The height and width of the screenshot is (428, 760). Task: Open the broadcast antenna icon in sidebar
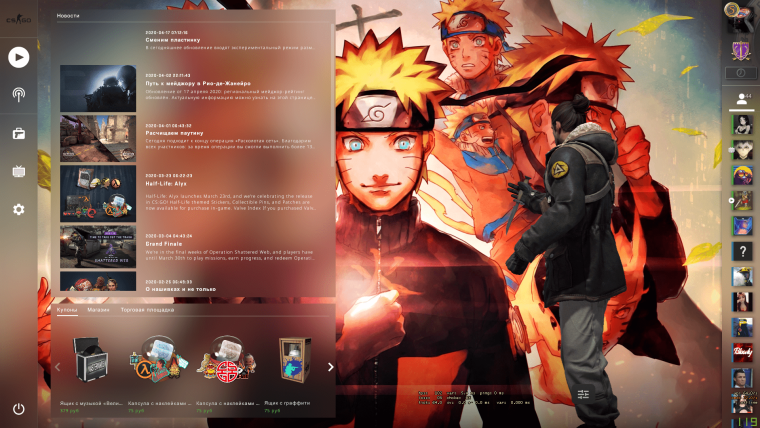(x=18, y=95)
